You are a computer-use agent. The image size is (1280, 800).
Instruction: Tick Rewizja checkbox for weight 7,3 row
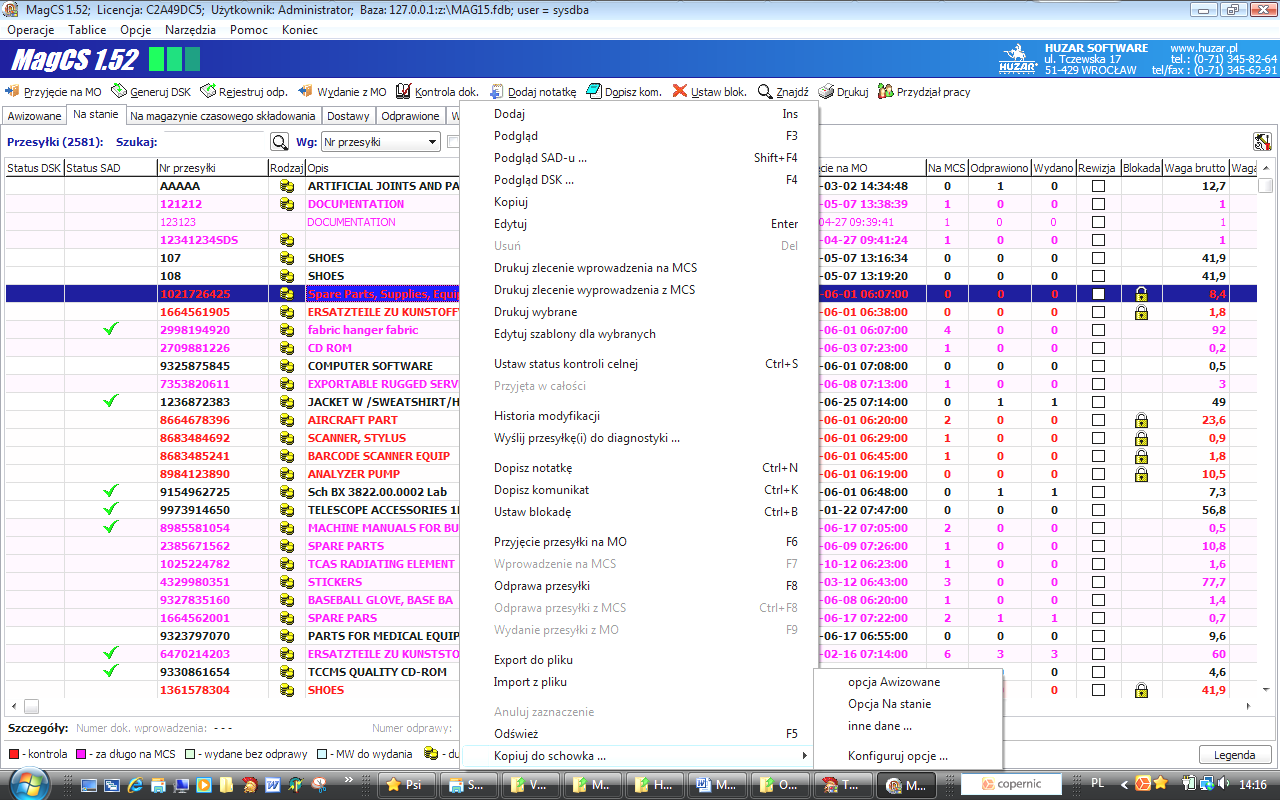(1098, 492)
